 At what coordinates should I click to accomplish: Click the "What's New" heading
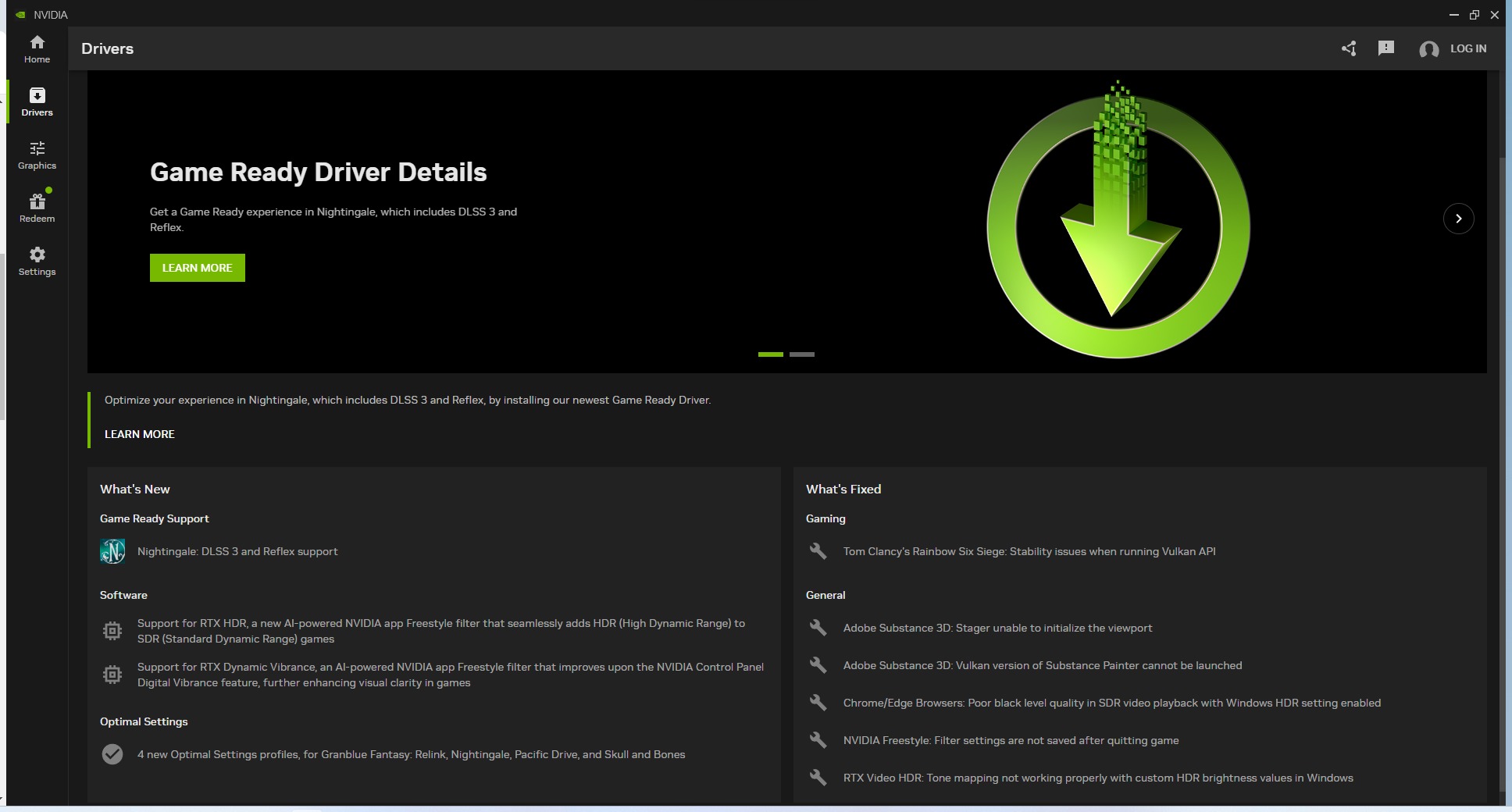[135, 489]
